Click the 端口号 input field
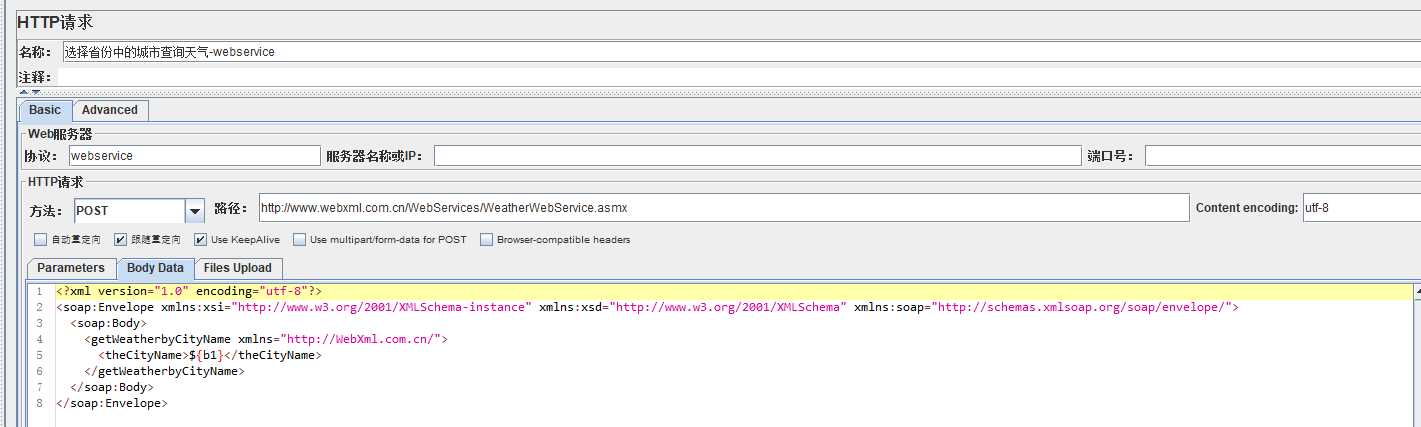The width and height of the screenshot is (1421, 427). [1282, 156]
